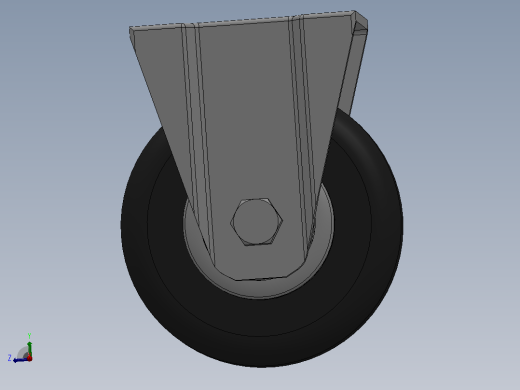Select the hex bolt head on the bracket
520x390 pixels.
(x=256, y=222)
